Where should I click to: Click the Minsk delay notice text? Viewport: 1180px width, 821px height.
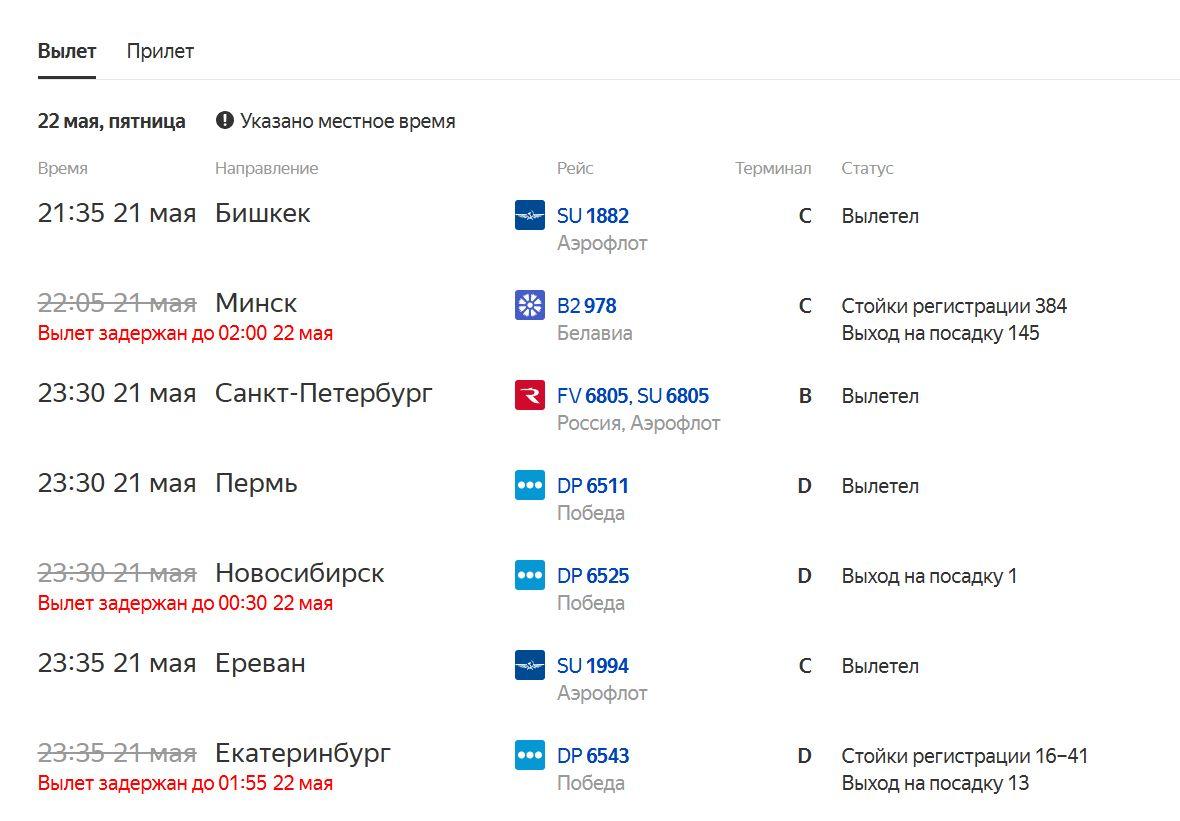[185, 333]
